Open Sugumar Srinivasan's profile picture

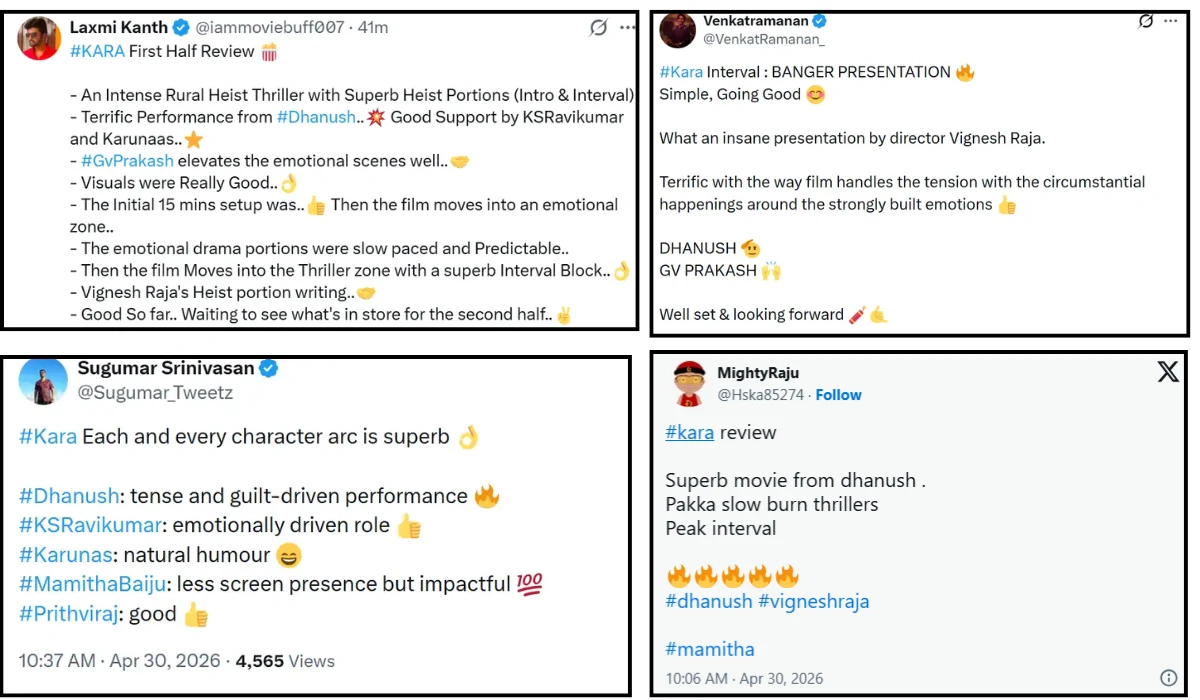click(x=43, y=381)
